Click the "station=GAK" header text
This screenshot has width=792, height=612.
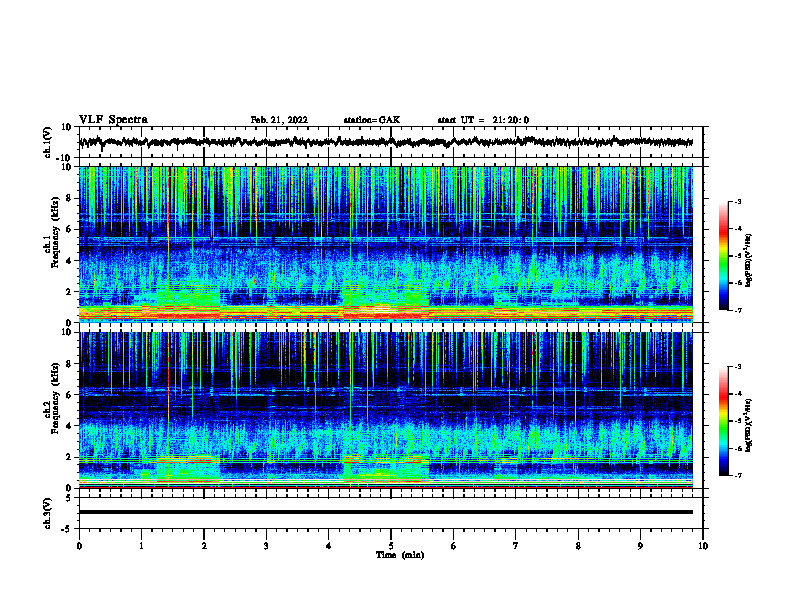coord(372,120)
